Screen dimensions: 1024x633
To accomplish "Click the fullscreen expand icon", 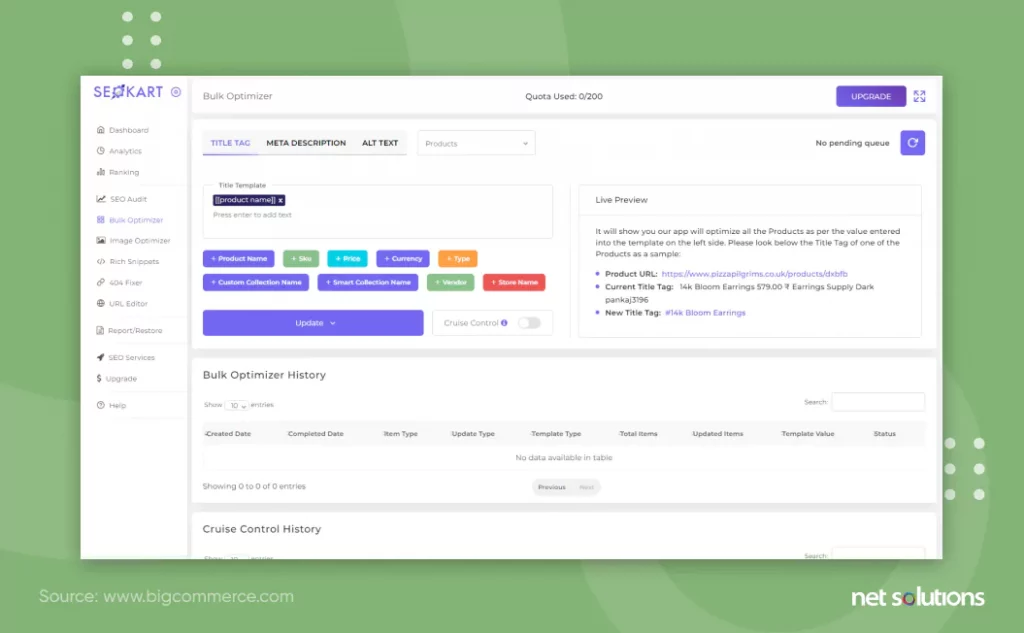I will click(919, 97).
